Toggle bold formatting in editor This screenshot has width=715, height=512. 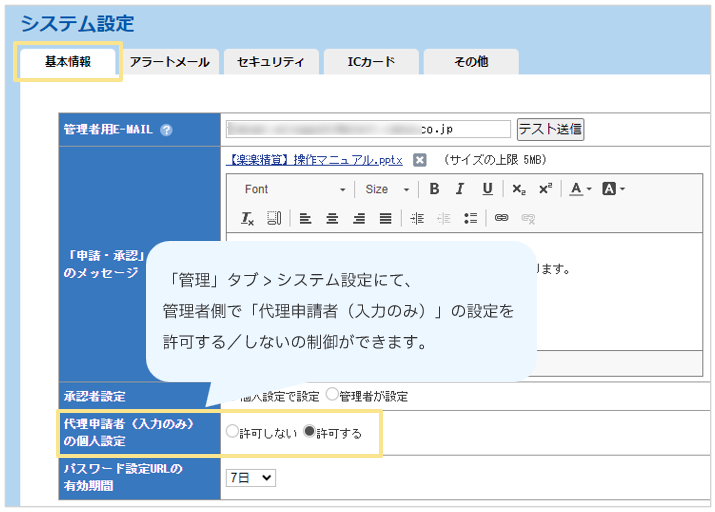435,189
